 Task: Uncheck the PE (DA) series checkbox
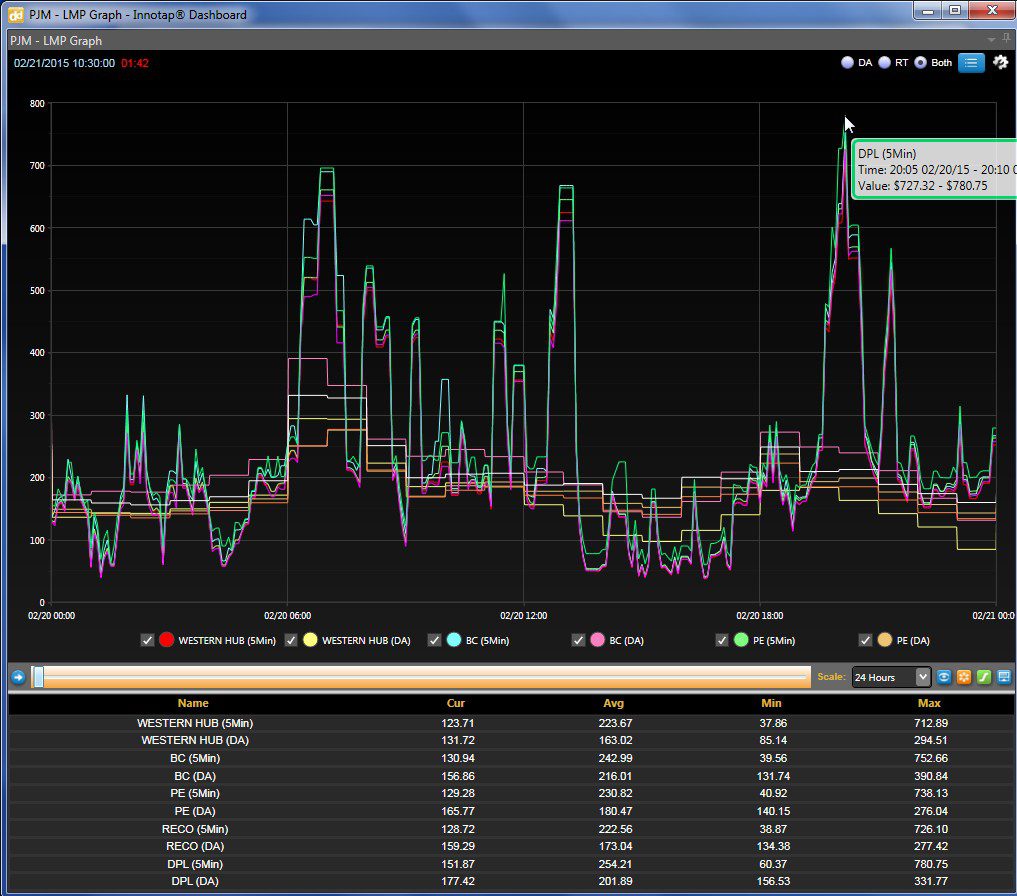click(865, 640)
